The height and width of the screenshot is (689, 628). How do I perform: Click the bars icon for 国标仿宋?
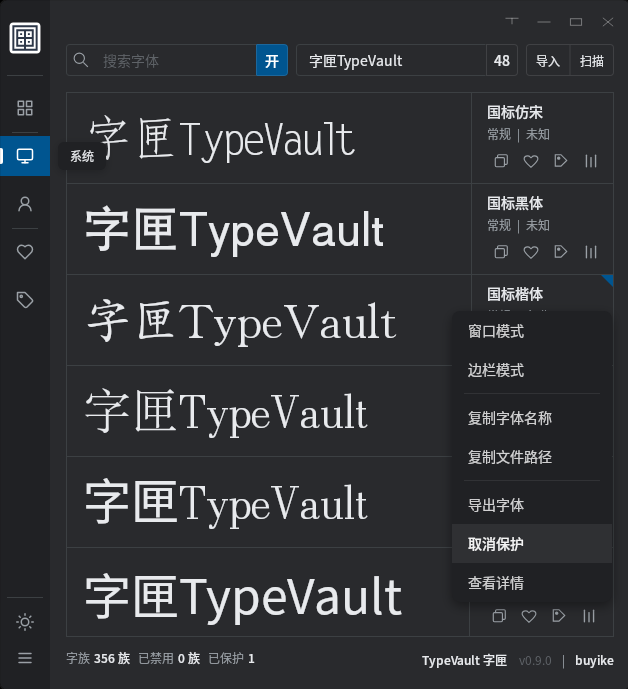coord(591,161)
